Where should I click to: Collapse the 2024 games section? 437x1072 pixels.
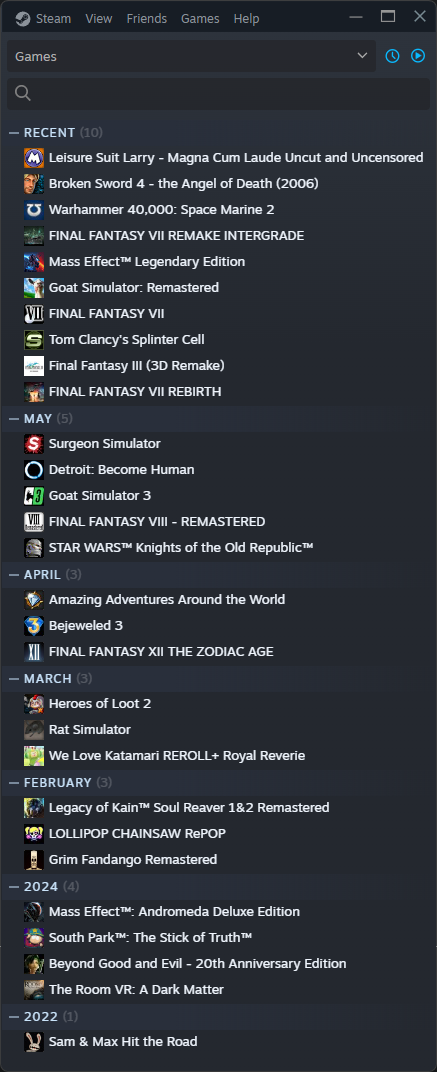click(x=14, y=886)
